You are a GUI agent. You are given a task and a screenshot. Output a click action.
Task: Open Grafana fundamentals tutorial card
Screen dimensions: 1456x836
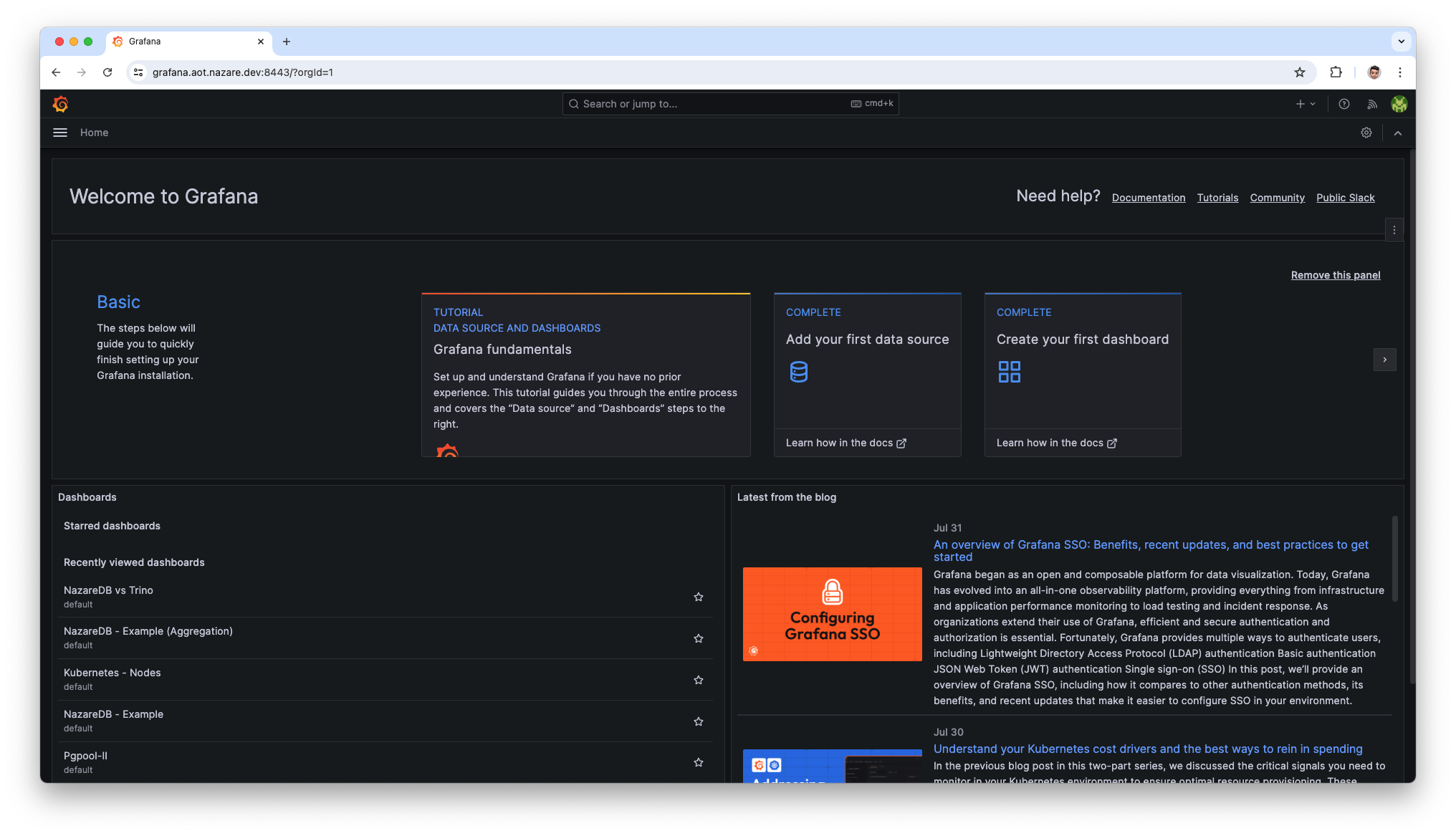click(585, 375)
